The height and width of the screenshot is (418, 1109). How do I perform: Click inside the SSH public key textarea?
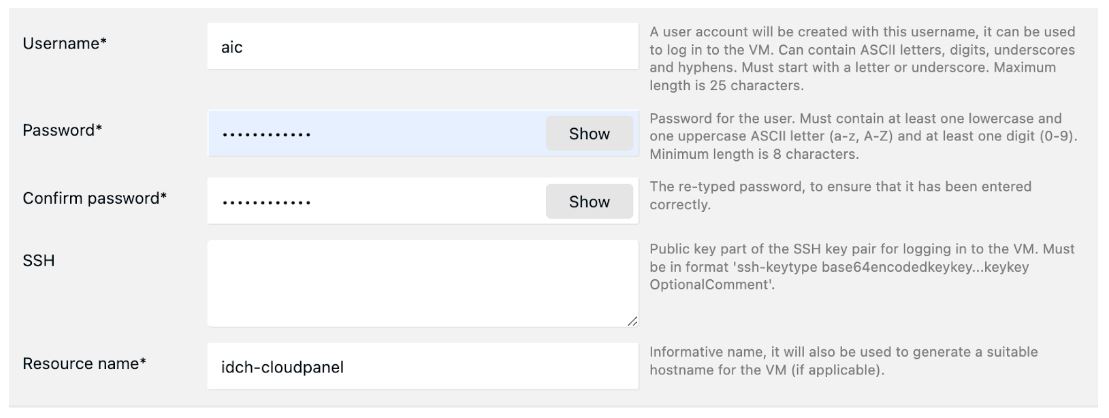pyautogui.click(x=422, y=284)
